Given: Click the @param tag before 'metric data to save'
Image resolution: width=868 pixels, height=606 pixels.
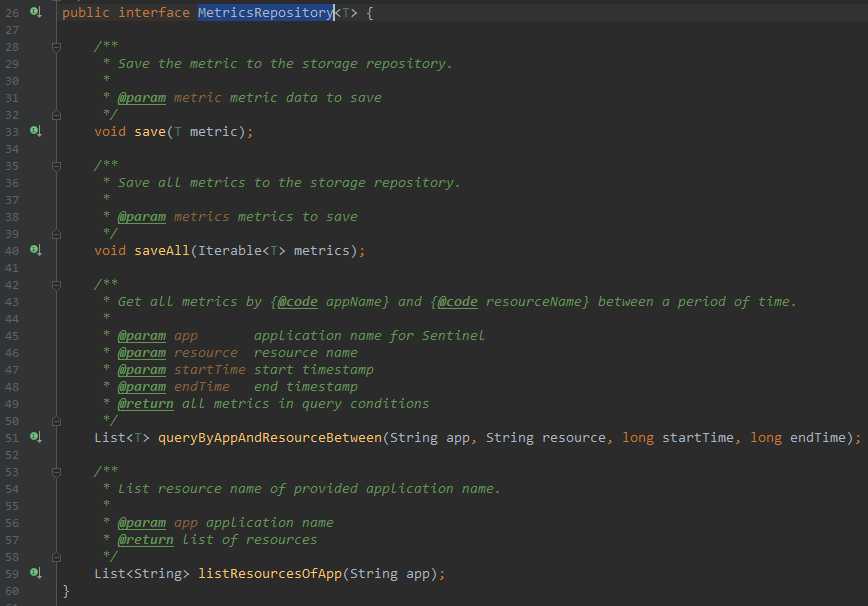Looking at the screenshot, I should tap(142, 98).
